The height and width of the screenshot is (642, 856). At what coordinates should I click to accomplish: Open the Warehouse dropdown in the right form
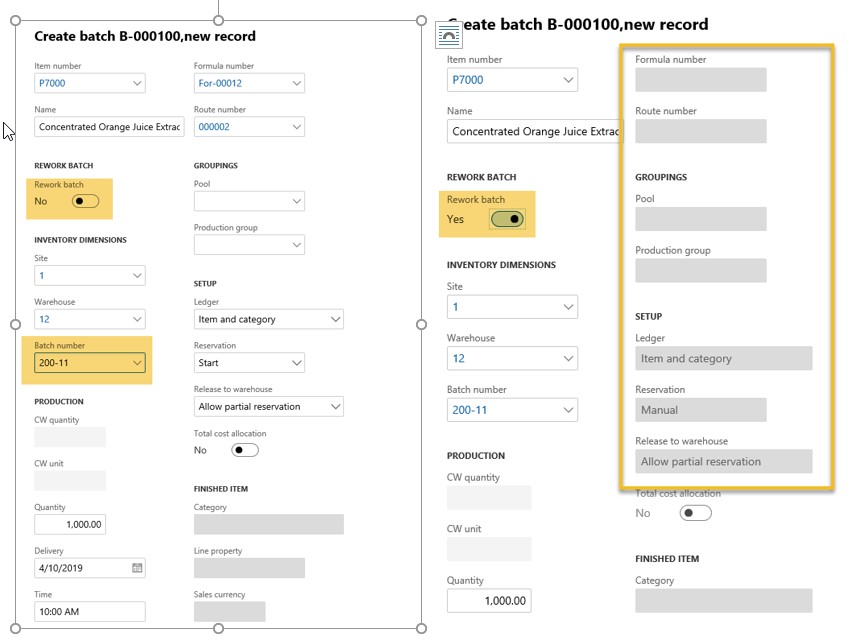567,358
